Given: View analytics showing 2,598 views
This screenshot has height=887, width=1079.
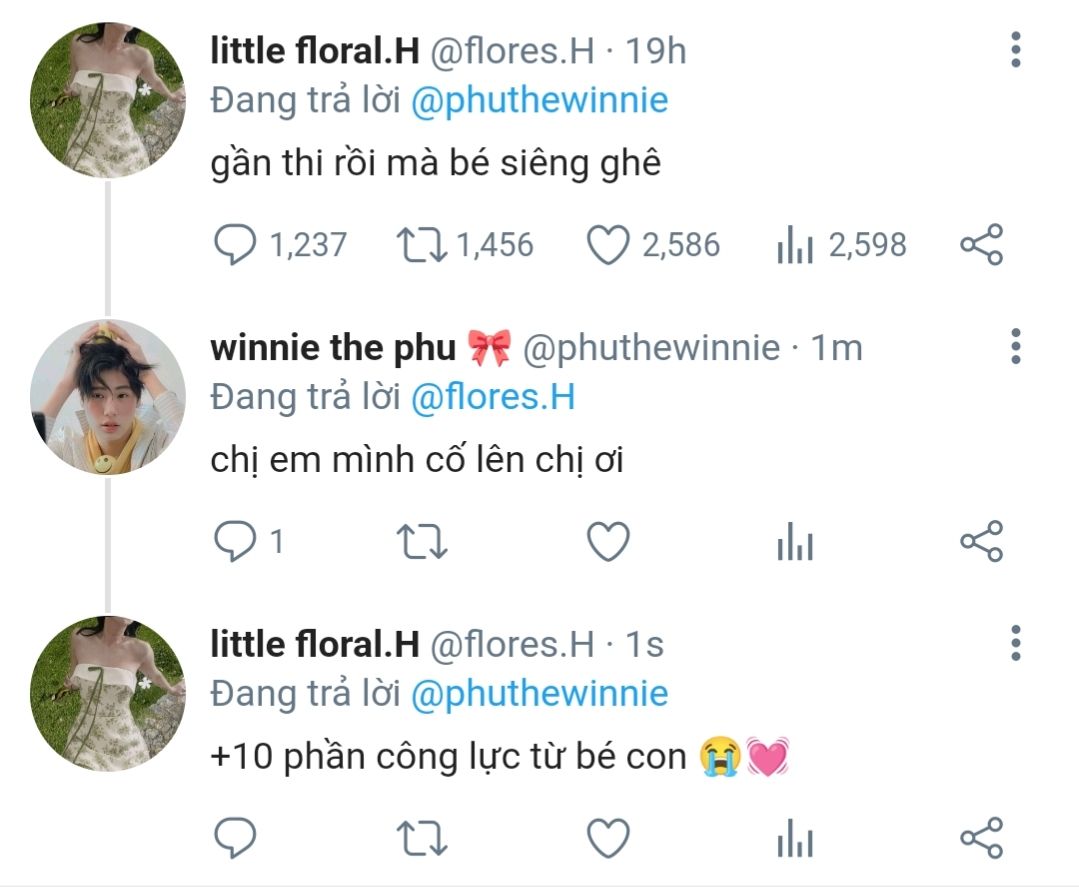Looking at the screenshot, I should click(795, 245).
